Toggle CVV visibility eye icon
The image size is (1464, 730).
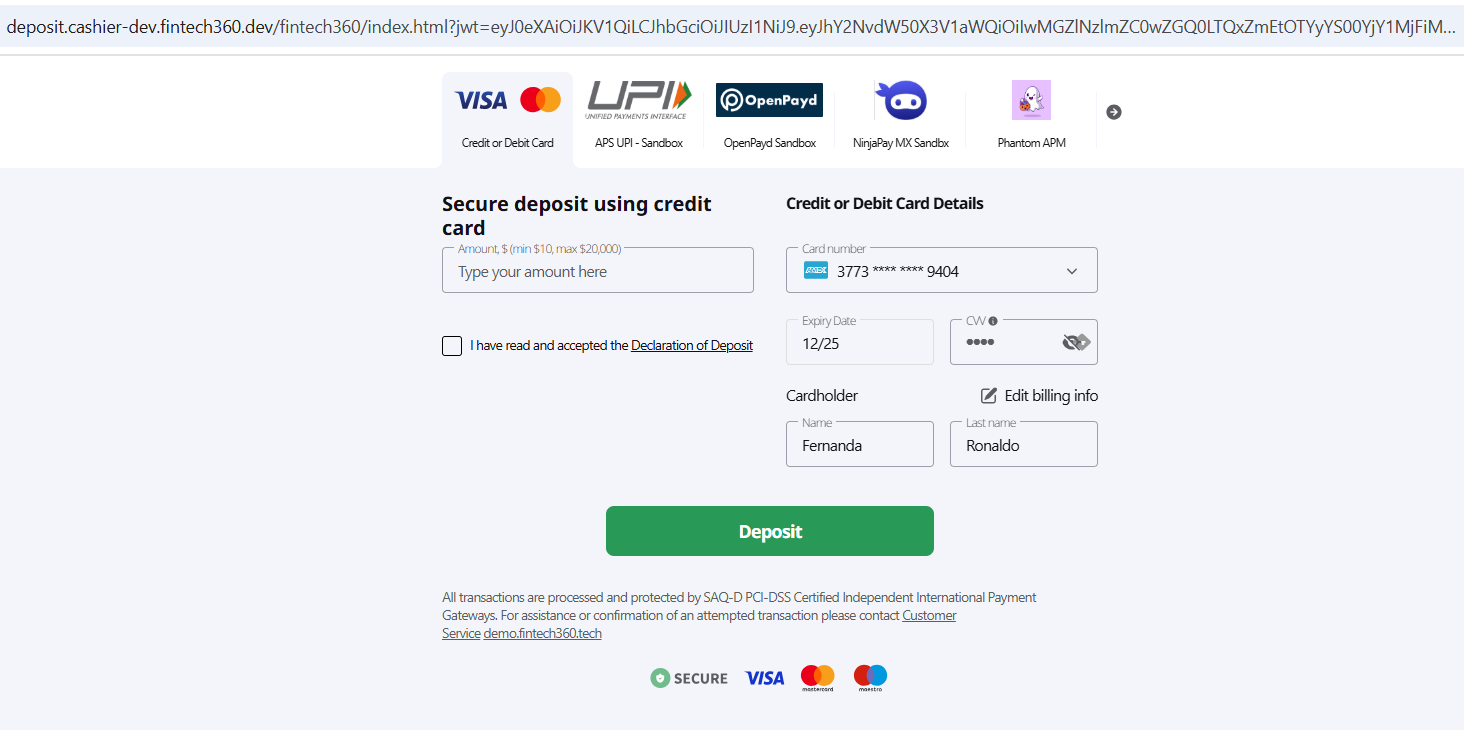[x=1076, y=342]
